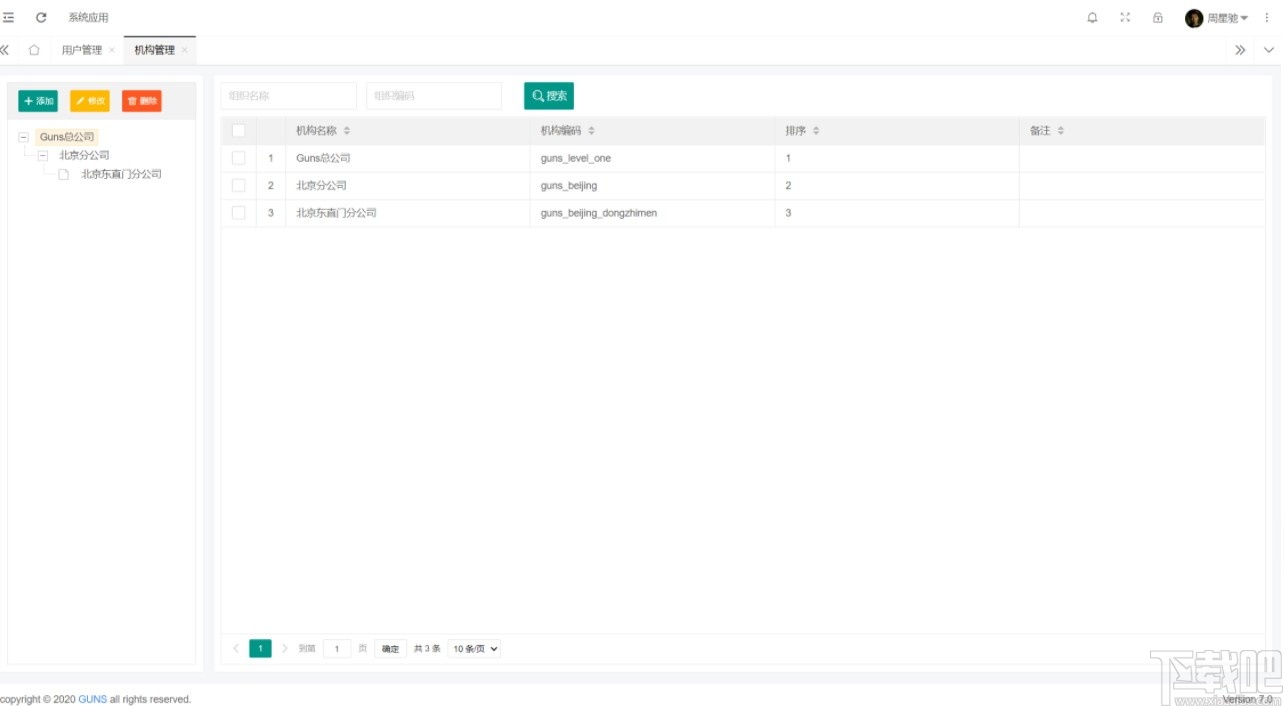Select page 1 in pagination

(260, 649)
